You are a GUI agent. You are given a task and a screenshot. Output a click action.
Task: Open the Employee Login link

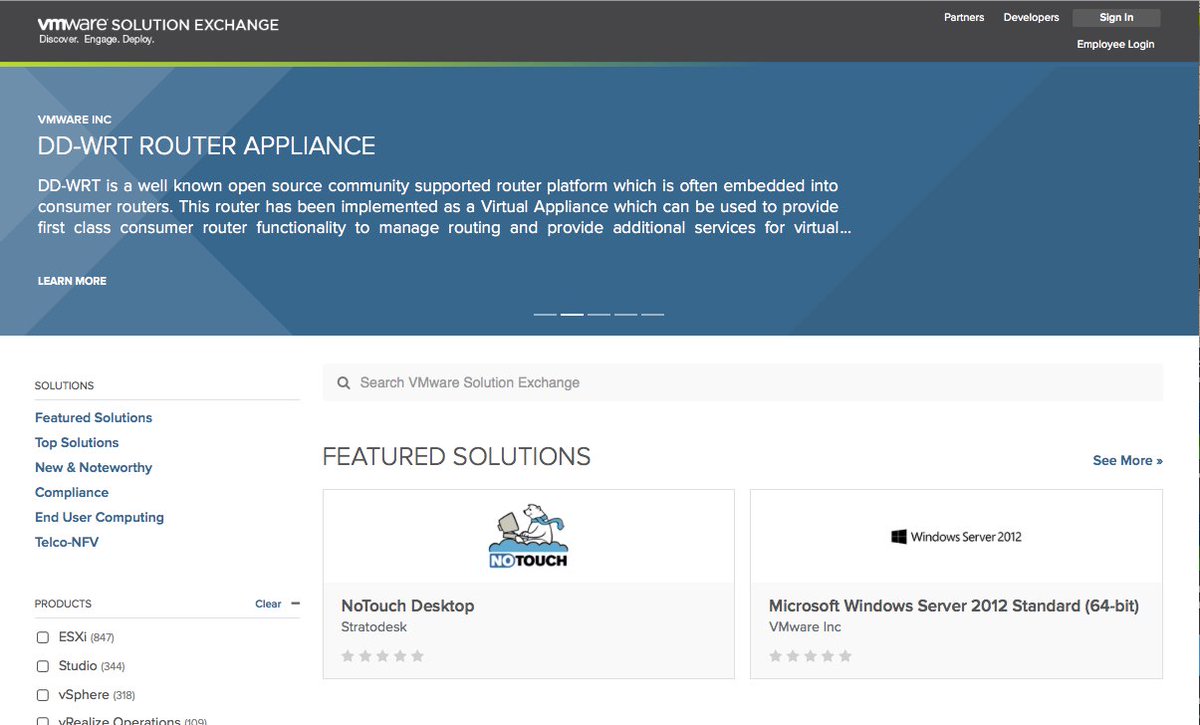coord(1115,44)
